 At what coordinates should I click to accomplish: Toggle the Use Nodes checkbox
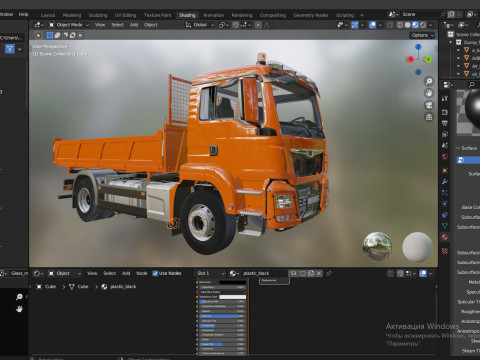[x=155, y=273]
